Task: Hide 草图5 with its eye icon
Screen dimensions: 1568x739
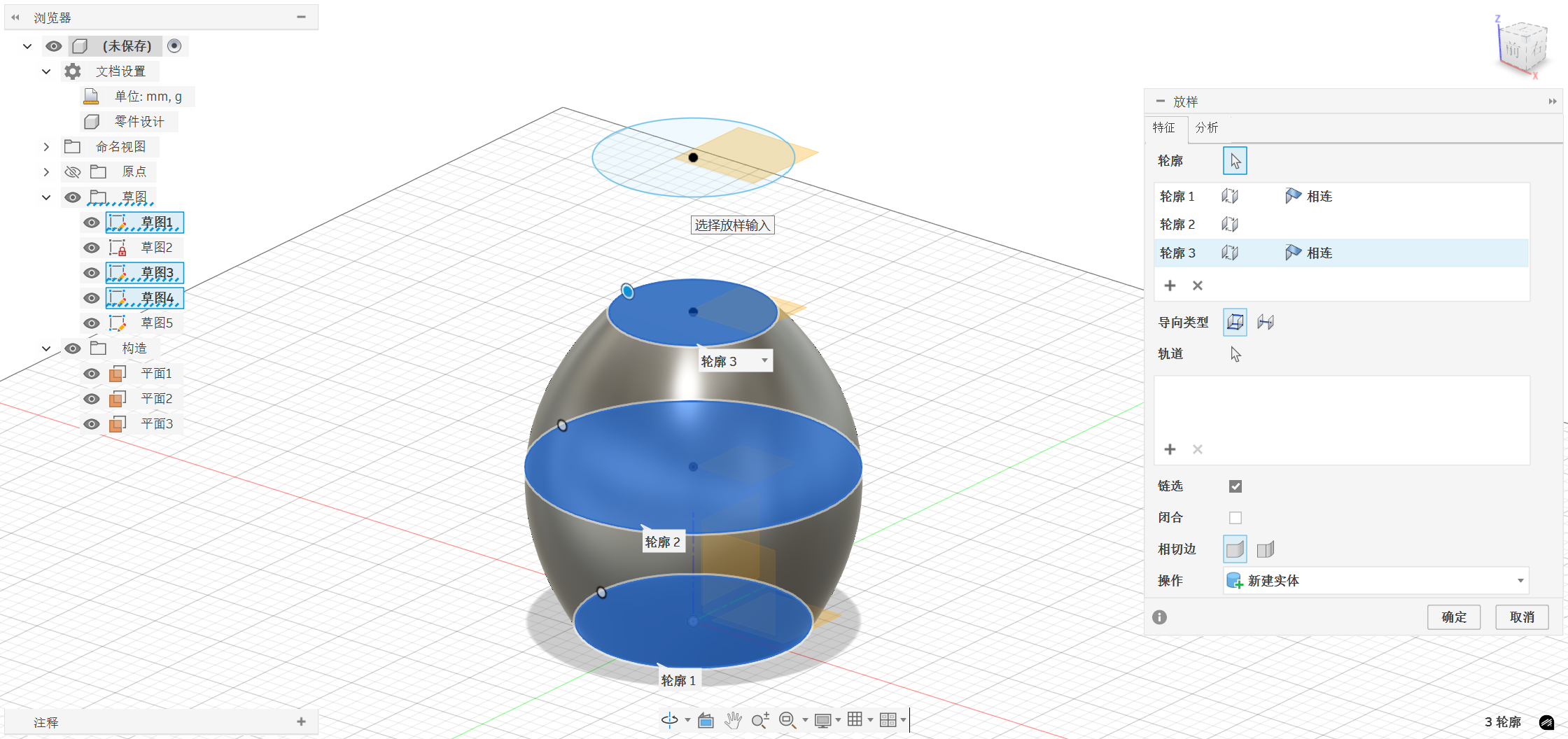Action: click(x=91, y=323)
